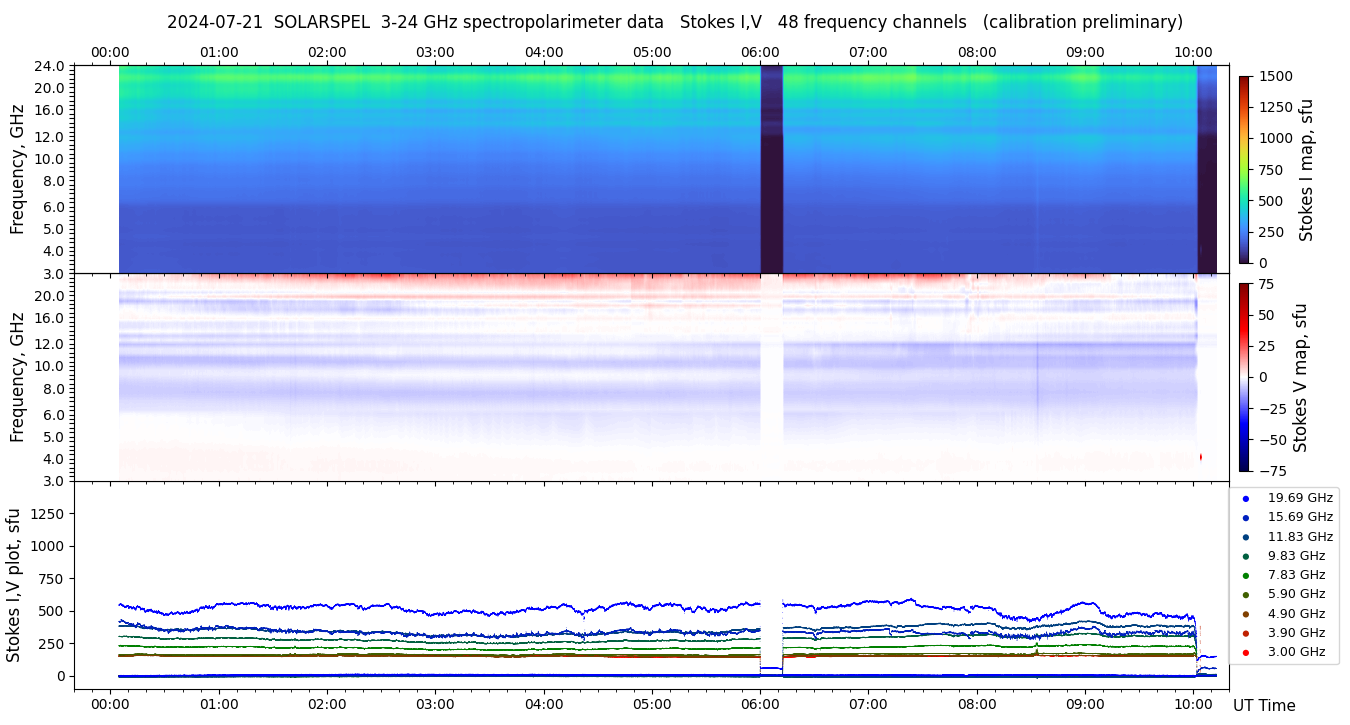Image resolution: width=1350 pixels, height=725 pixels.
Task: Click the 'Stokes I,V plot, sfu' axis label
Action: coord(14,584)
